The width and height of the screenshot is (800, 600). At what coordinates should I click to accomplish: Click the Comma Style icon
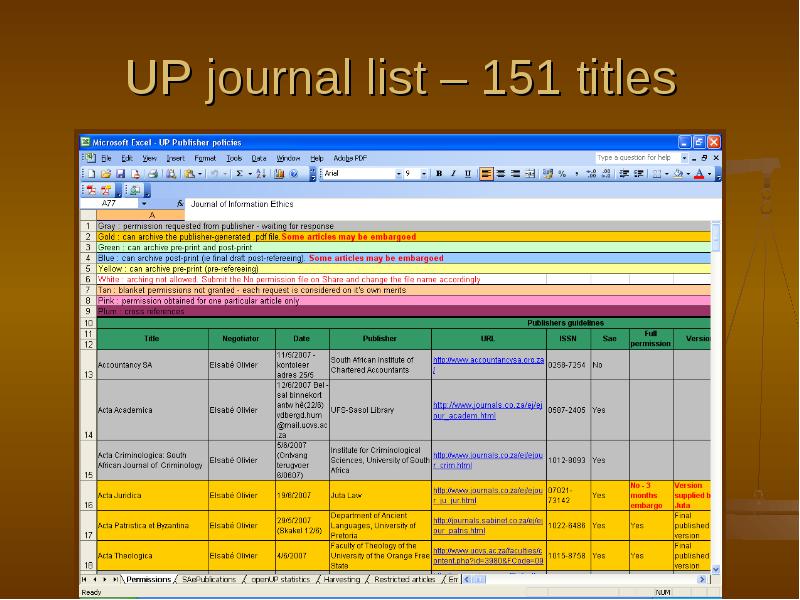pyautogui.click(x=577, y=174)
